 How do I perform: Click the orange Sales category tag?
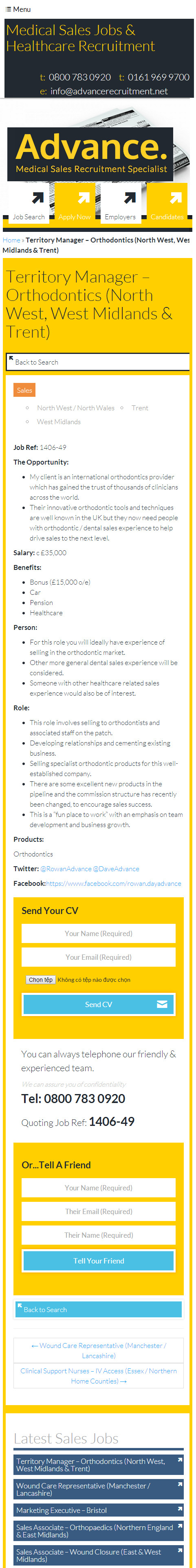(x=24, y=390)
